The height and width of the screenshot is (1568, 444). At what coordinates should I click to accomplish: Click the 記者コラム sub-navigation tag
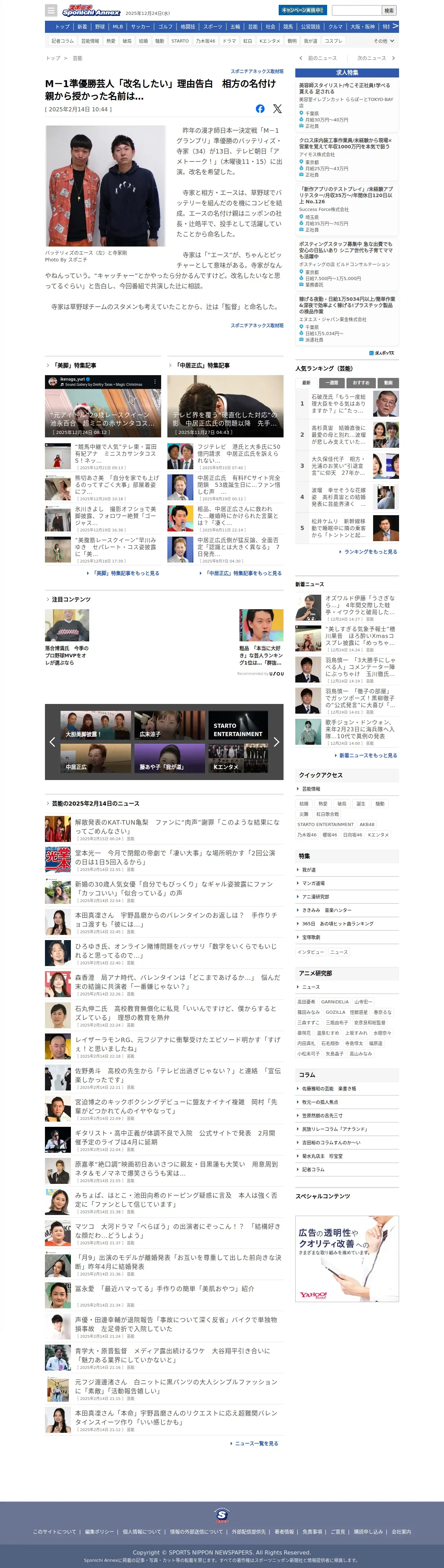(63, 41)
